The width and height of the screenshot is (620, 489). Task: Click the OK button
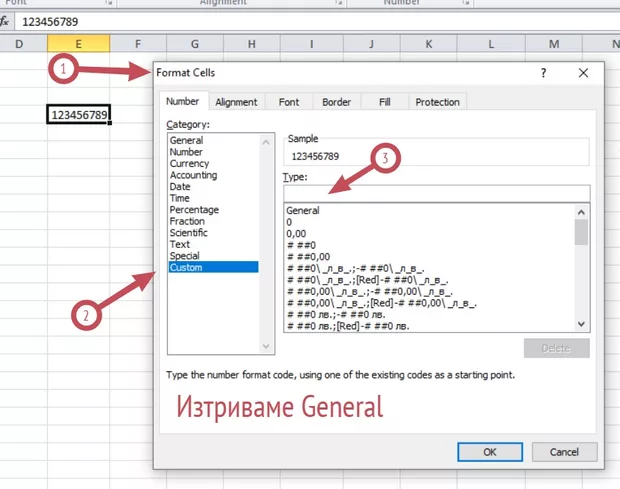tap(490, 452)
